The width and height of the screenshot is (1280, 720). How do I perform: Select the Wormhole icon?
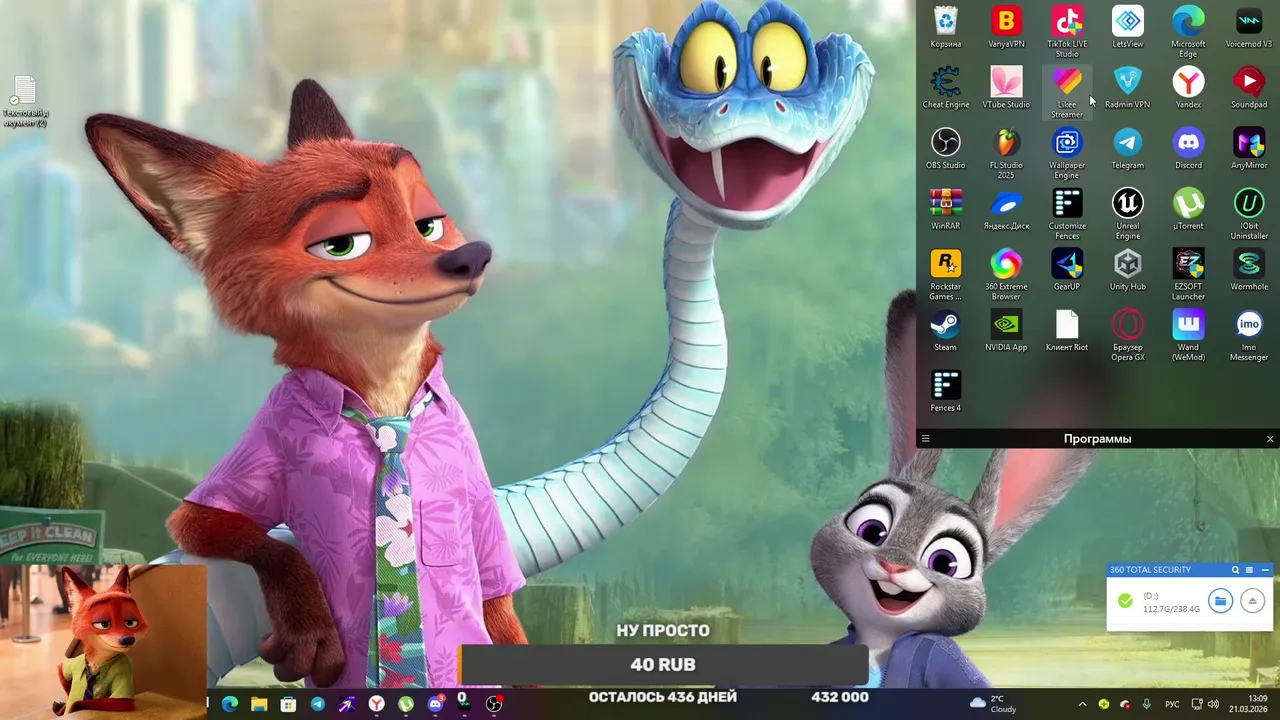point(1249,270)
